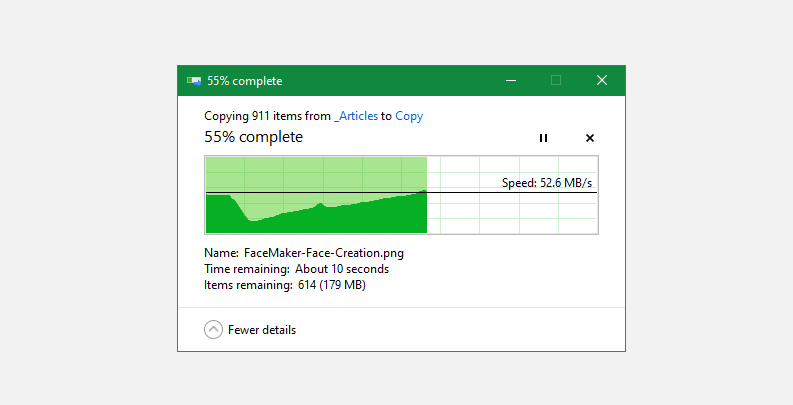This screenshot has height=405, width=793.
Task: Open the _Articles source folder link
Action: (x=357, y=116)
